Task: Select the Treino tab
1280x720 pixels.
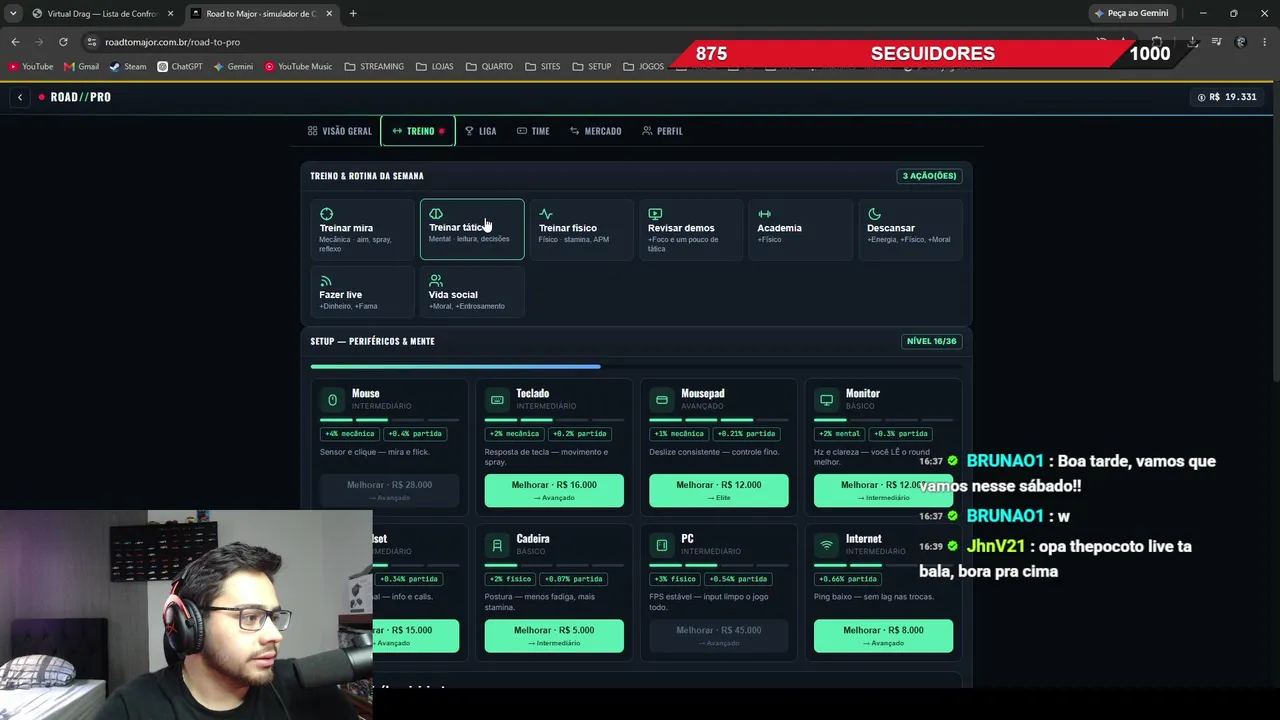Action: click(x=418, y=131)
